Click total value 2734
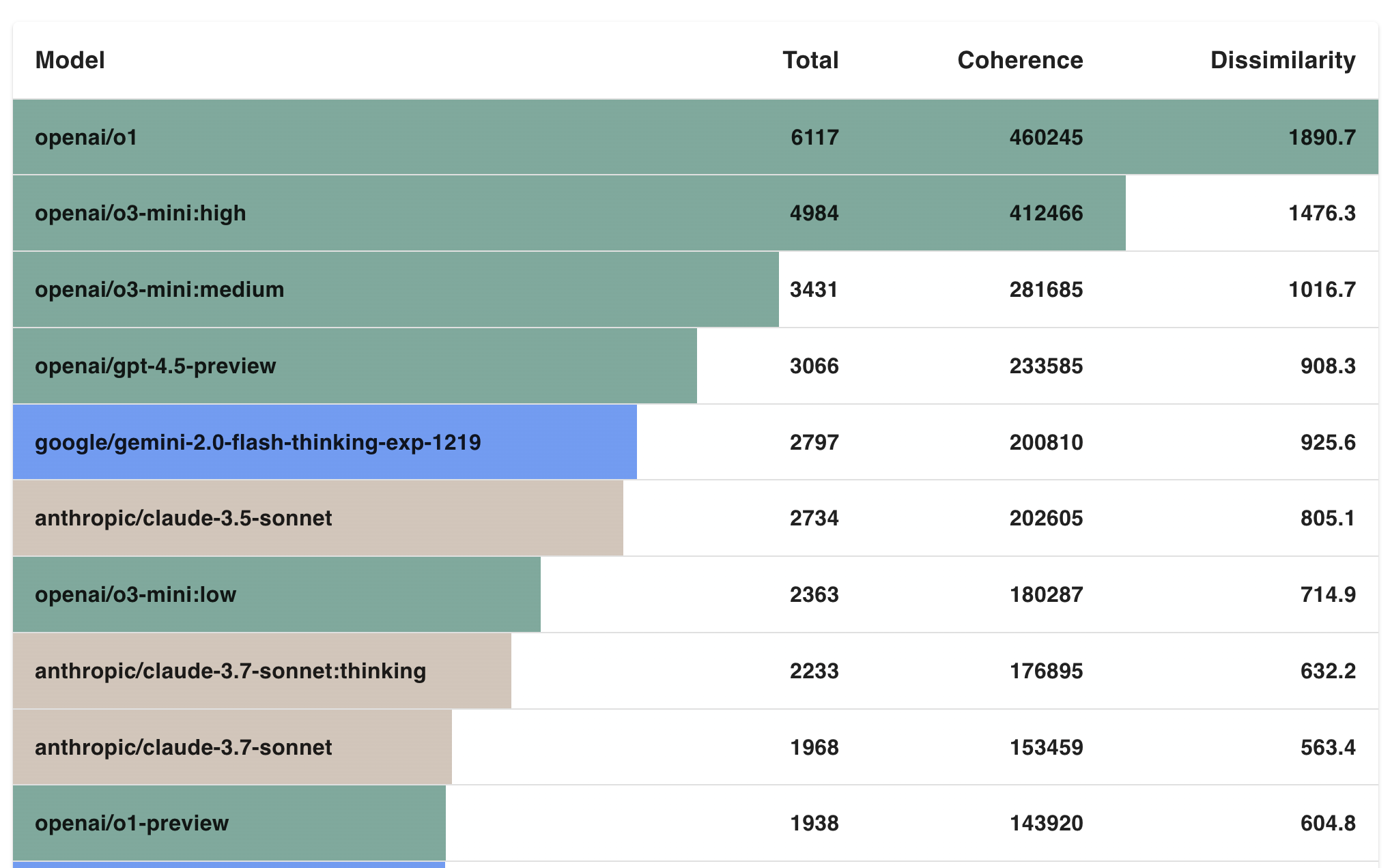Image resolution: width=1390 pixels, height=868 pixels. point(814,518)
